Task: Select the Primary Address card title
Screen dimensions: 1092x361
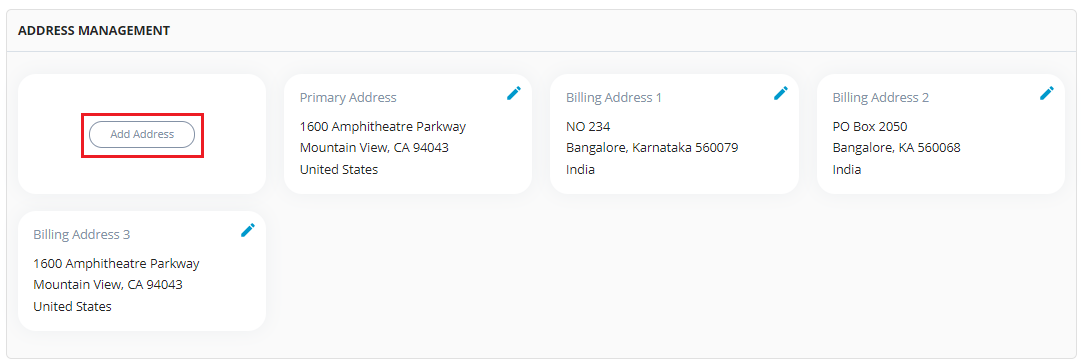Action: click(348, 98)
